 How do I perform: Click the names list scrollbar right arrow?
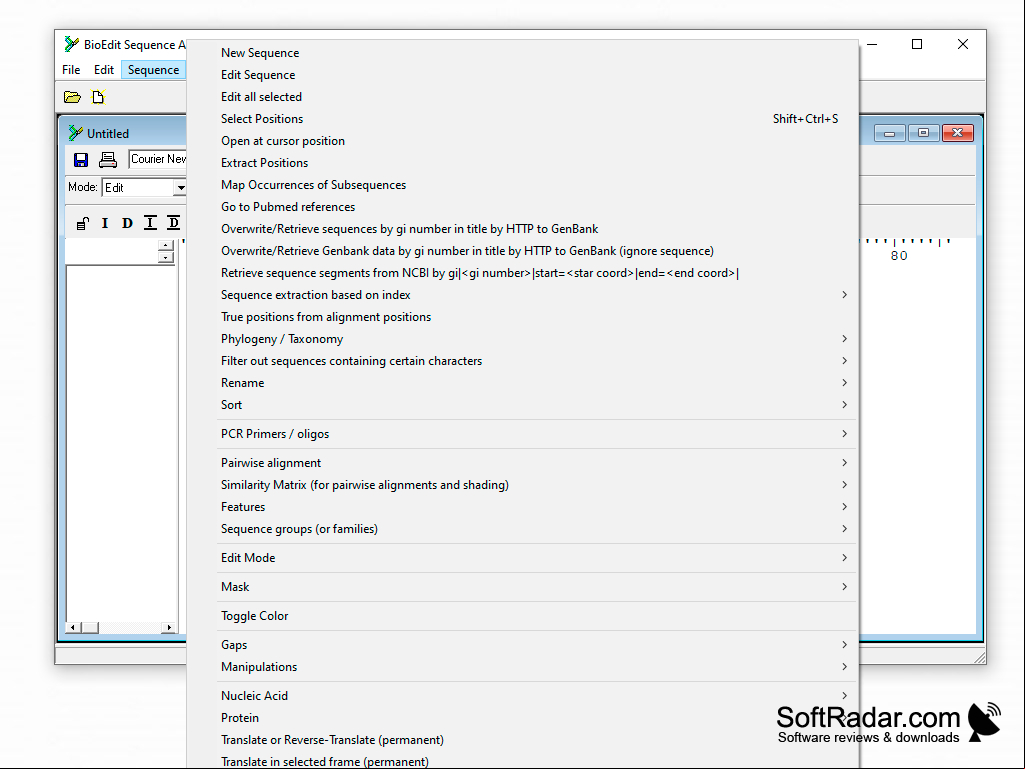(x=169, y=628)
